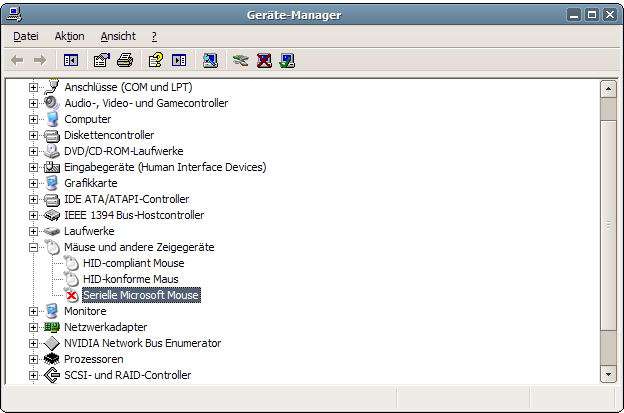
Task: Click the Diskettencontroller icon
Action: (52, 135)
